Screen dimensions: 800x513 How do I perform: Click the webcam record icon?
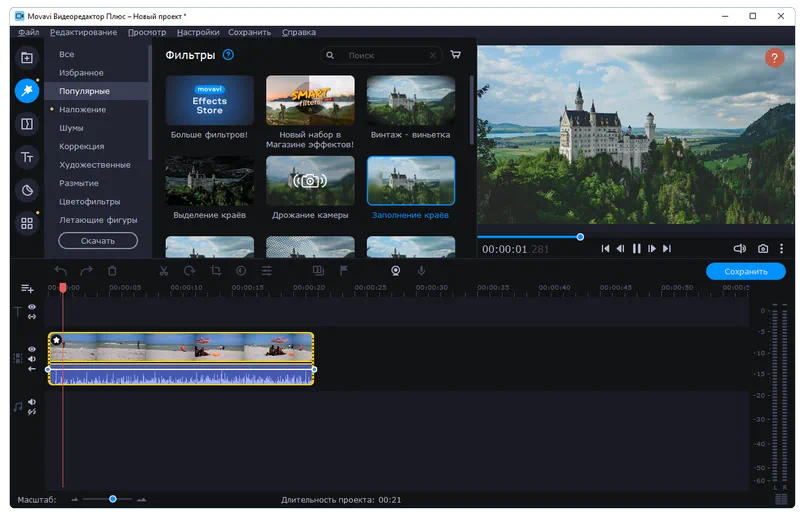point(395,271)
